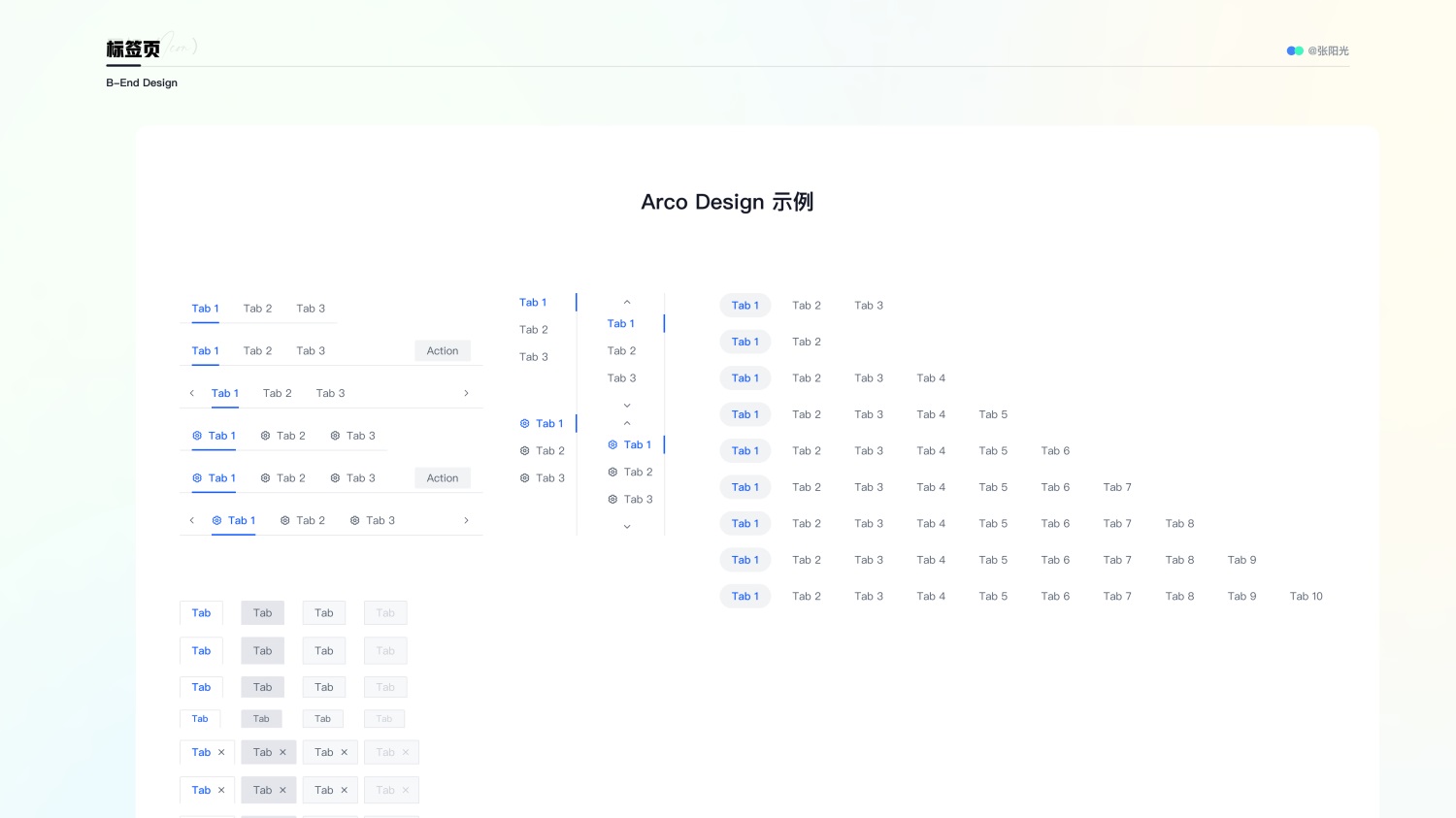Select Tab 9 in the pill row ending with Tab 9
The image size is (1456, 818).
click(1241, 560)
